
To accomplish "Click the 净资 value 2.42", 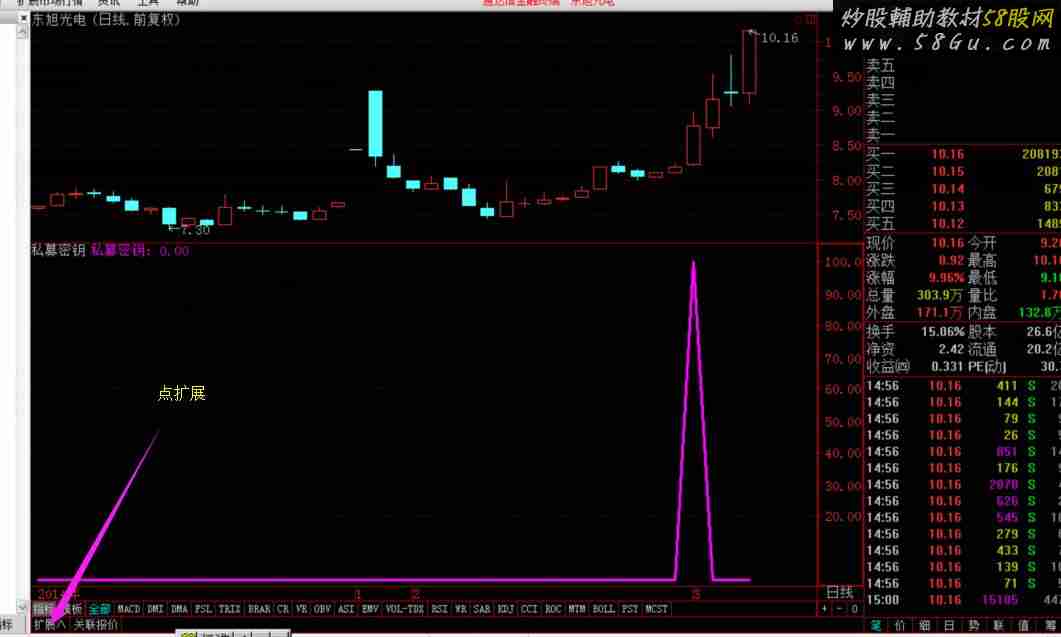I will [x=951, y=349].
